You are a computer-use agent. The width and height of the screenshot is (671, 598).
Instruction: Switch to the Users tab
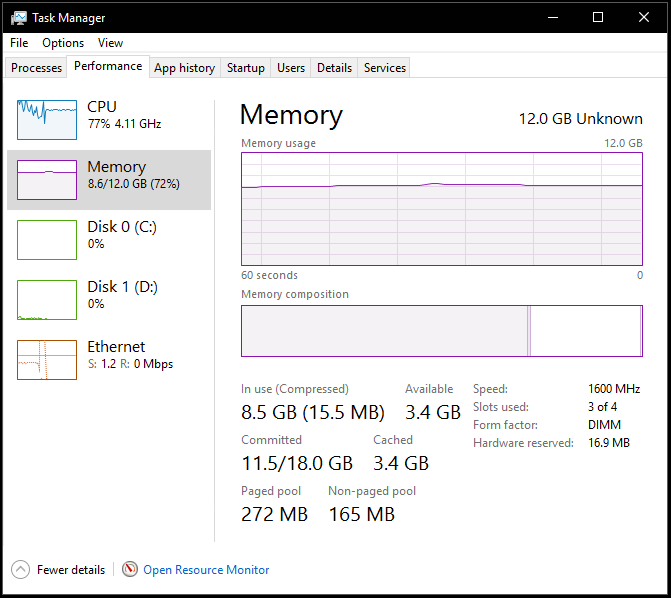tap(291, 68)
